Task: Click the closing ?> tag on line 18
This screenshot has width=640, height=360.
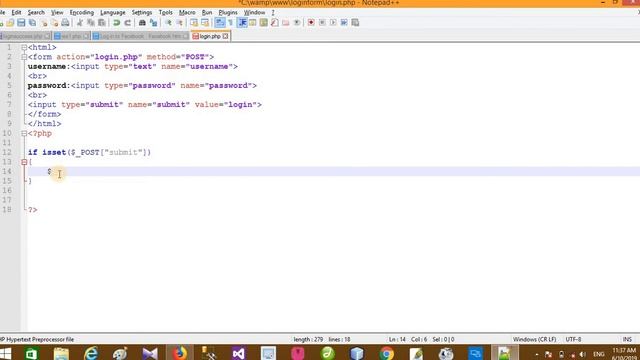Action: 33,210
